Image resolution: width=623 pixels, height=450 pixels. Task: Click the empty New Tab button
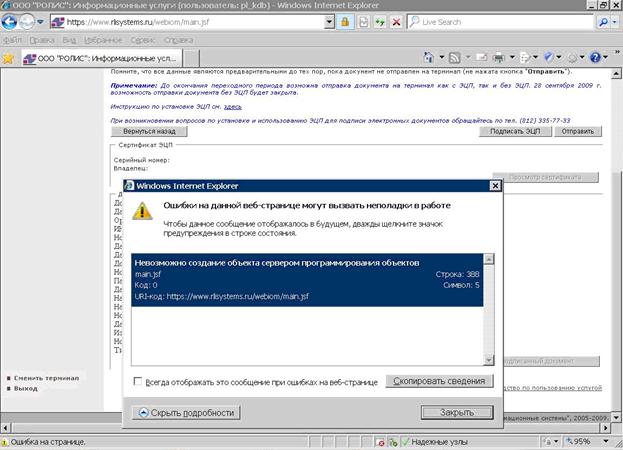pyautogui.click(x=191, y=58)
